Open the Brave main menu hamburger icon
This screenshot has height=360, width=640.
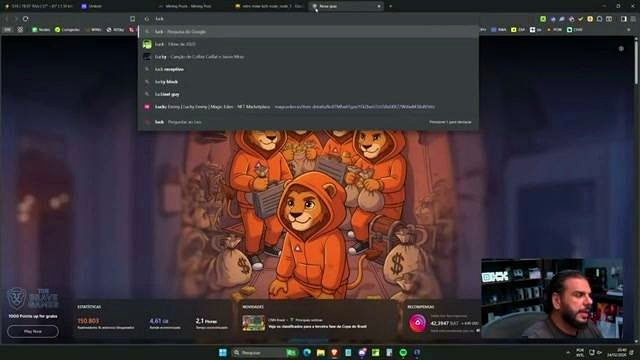(633, 19)
